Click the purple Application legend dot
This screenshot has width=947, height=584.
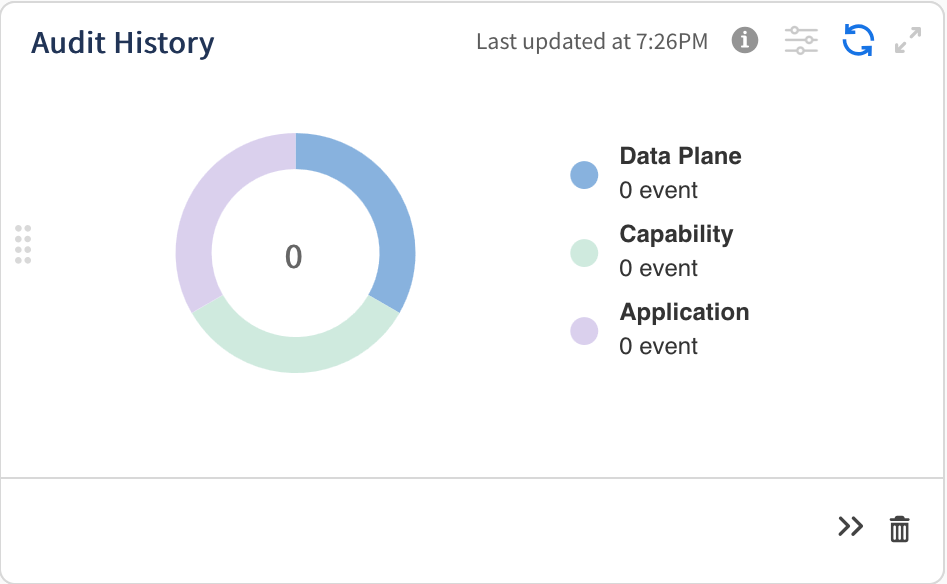(x=584, y=331)
